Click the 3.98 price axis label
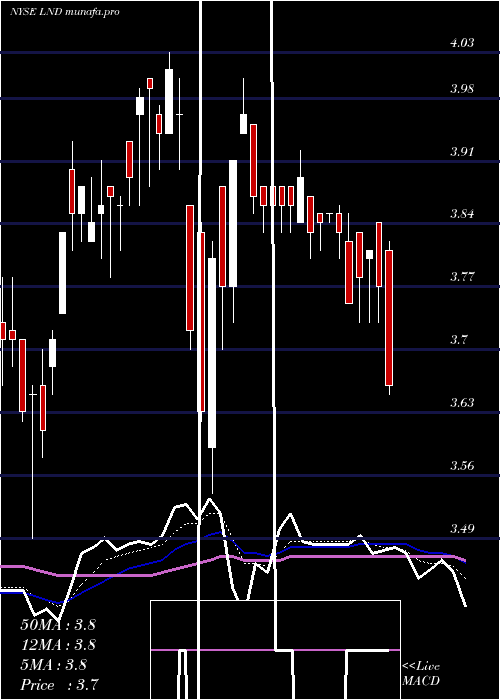Viewport: 500px width, 700px height. pyautogui.click(x=462, y=89)
